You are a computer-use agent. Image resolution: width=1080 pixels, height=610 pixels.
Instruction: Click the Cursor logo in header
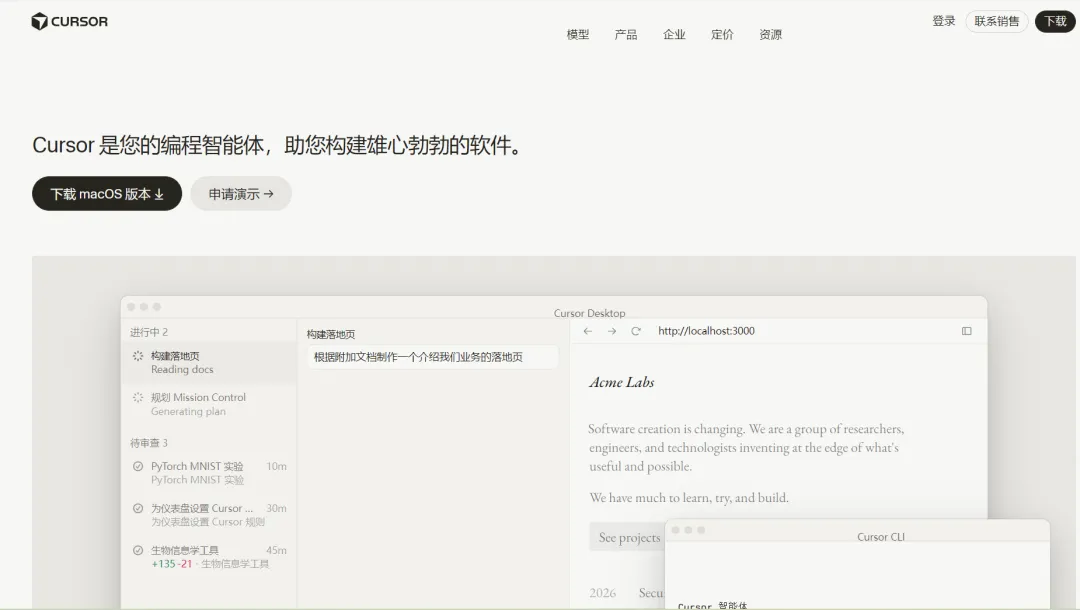(70, 21)
